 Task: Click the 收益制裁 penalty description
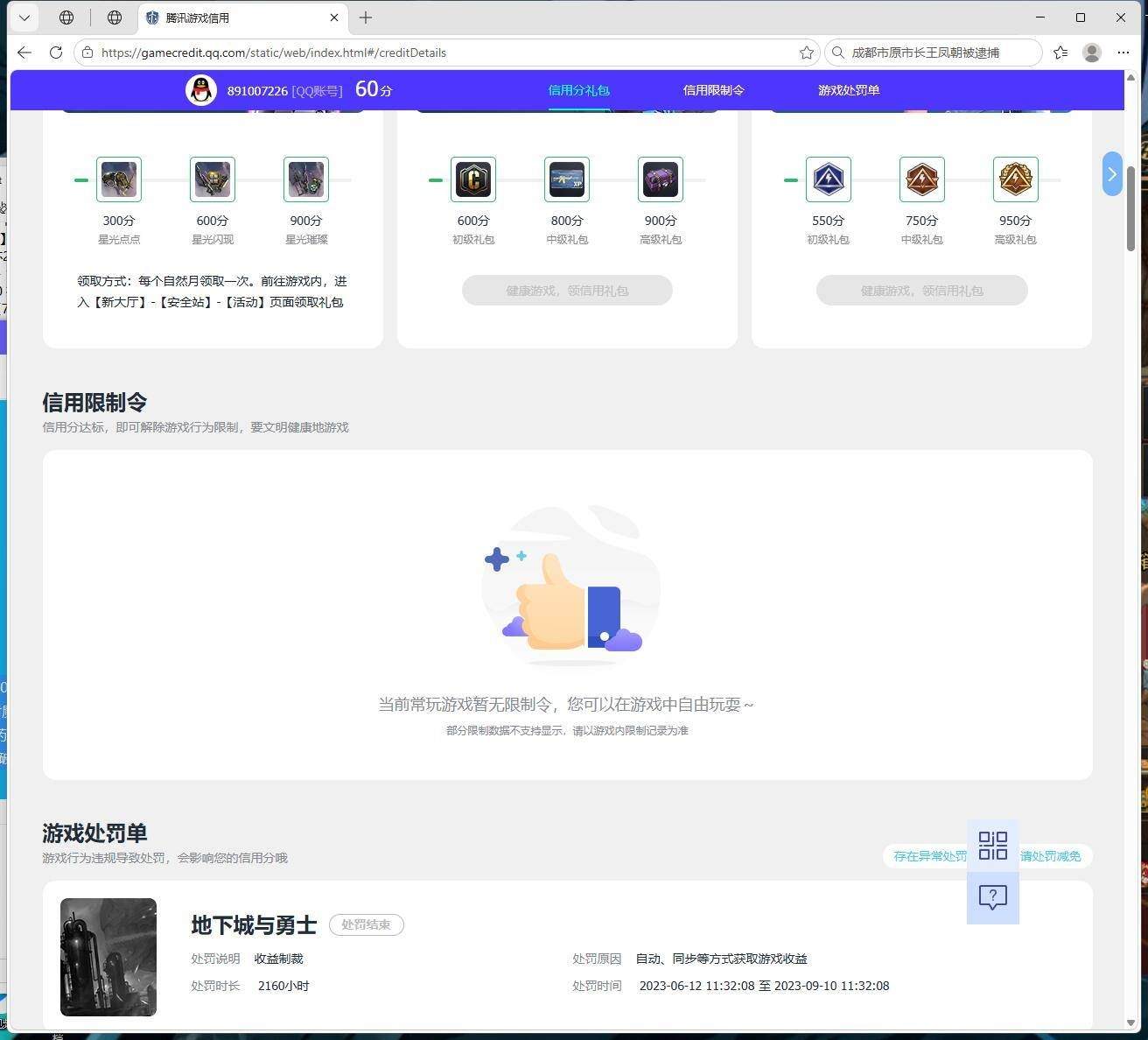point(278,959)
